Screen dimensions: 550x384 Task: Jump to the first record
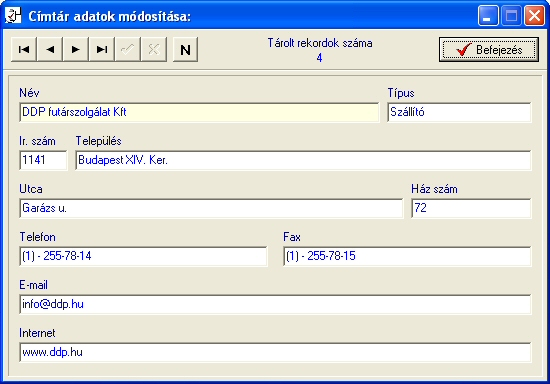coord(24,49)
